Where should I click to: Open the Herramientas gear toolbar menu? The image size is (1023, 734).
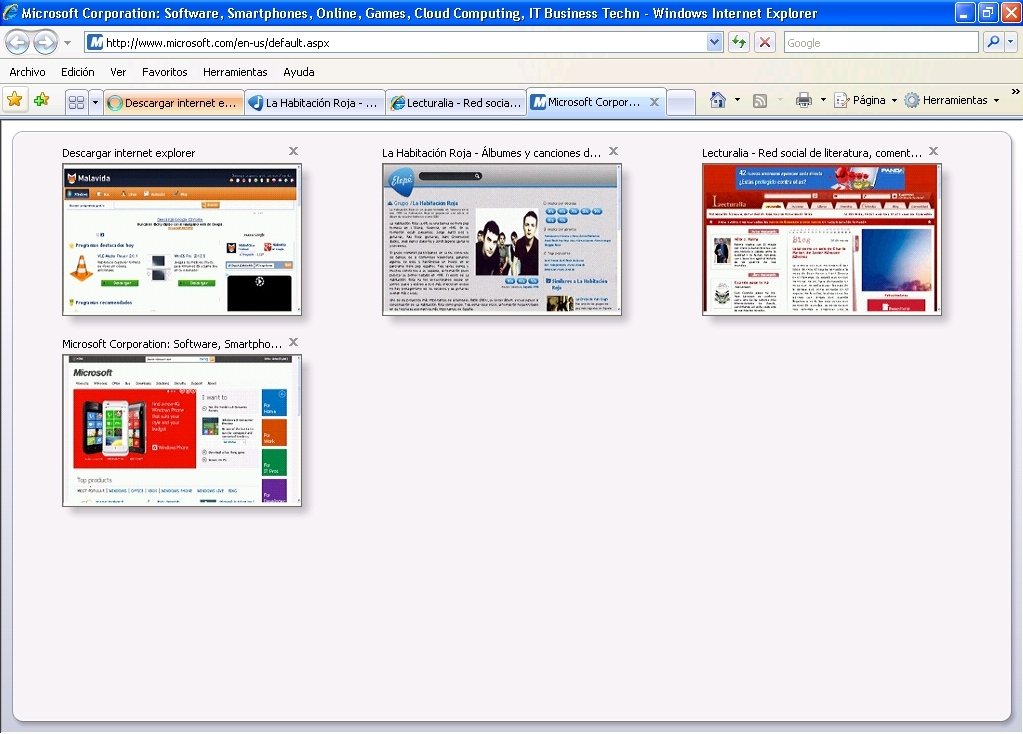pyautogui.click(x=952, y=100)
